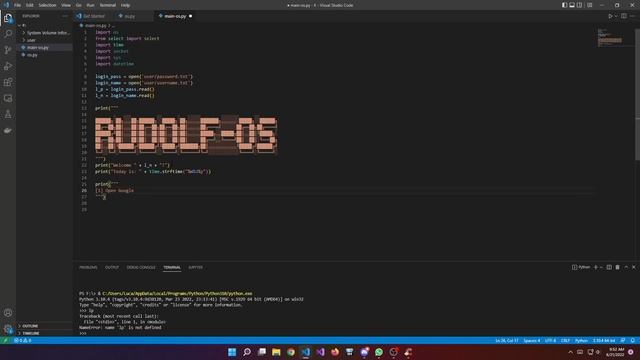Split the terminal panel
The height and width of the screenshot is (360, 640).
[x=609, y=267]
